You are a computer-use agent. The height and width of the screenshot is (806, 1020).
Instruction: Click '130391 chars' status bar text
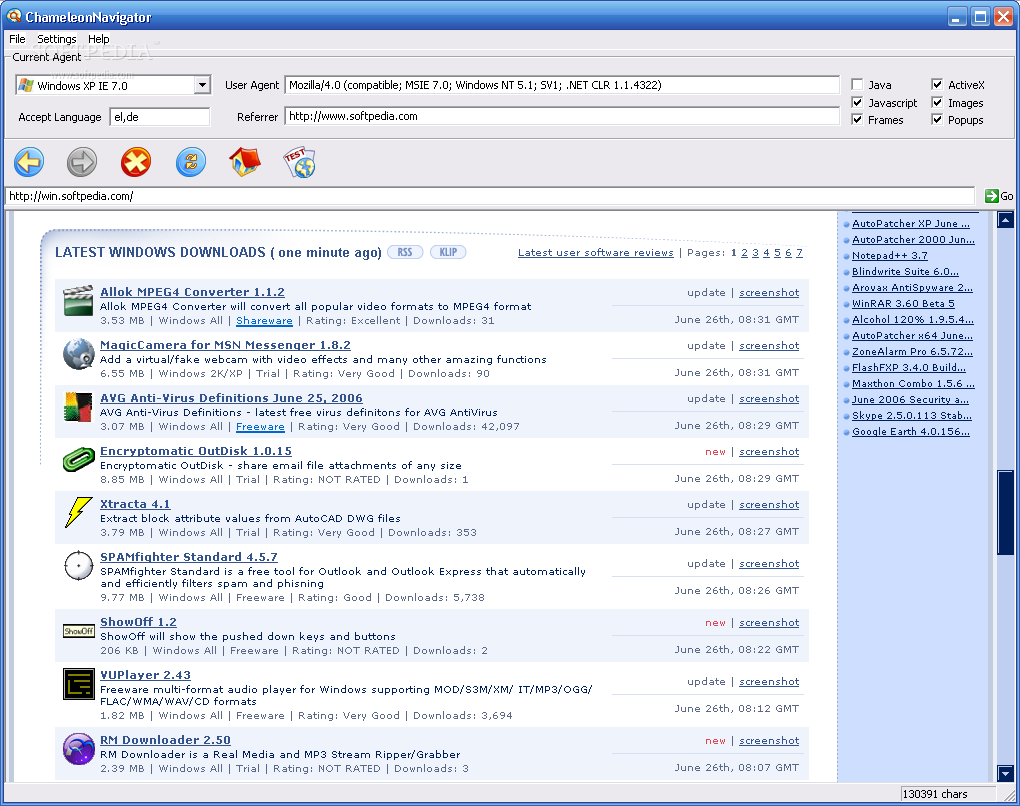pyautogui.click(x=935, y=794)
